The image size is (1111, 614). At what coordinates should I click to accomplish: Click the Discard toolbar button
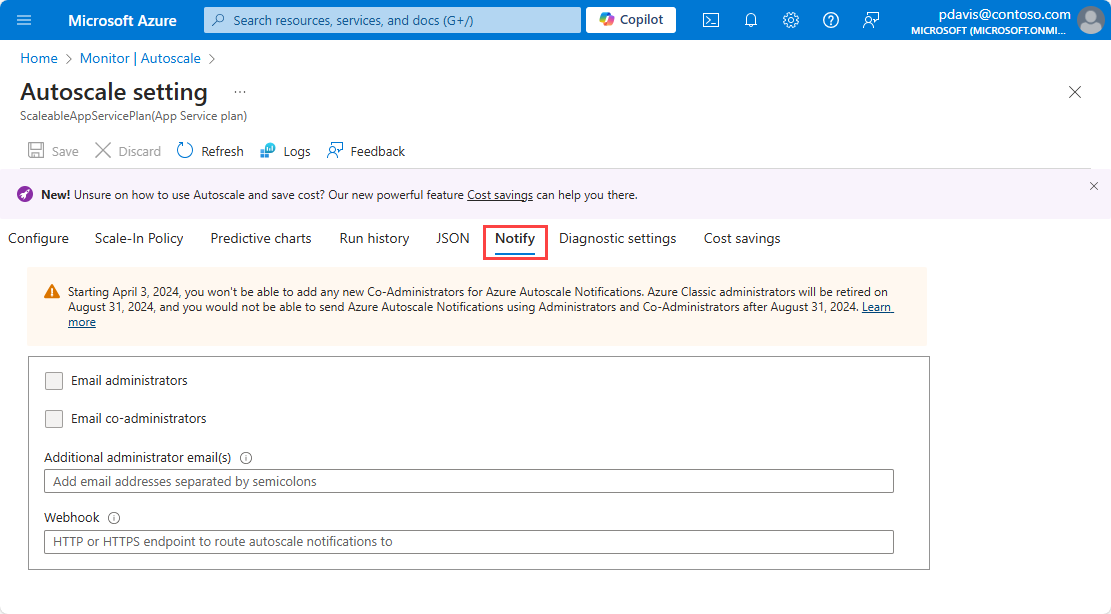[x=128, y=151]
